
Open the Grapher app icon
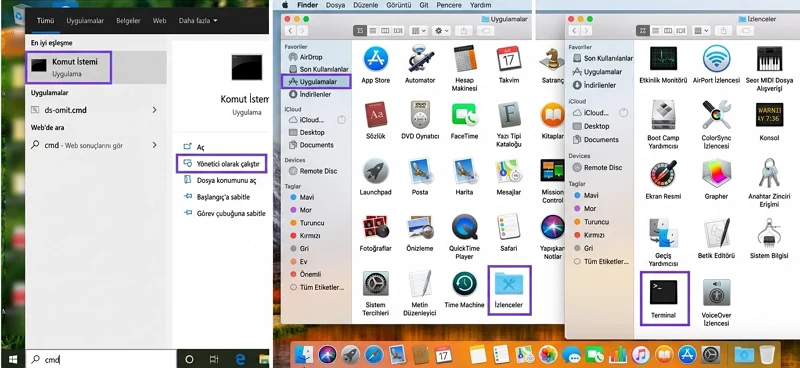click(x=716, y=174)
